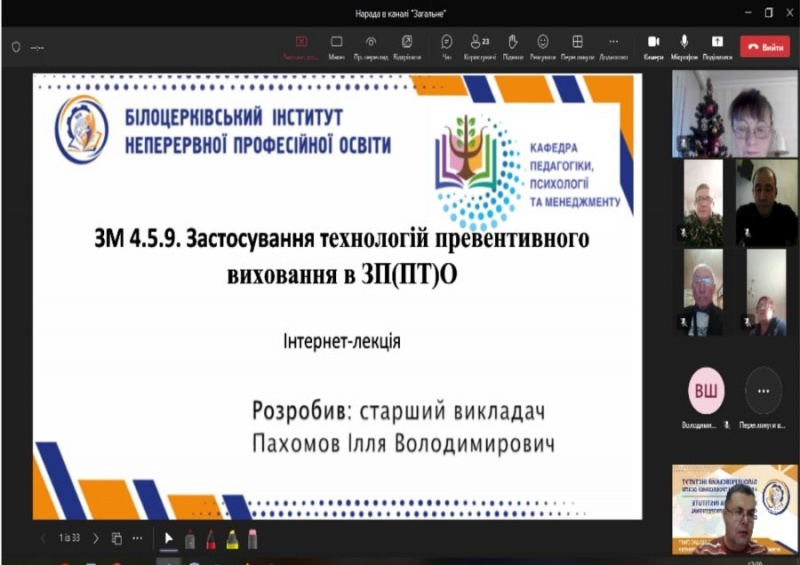Open the breakout rooms grid icon
The image size is (800, 565).
pos(577,42)
